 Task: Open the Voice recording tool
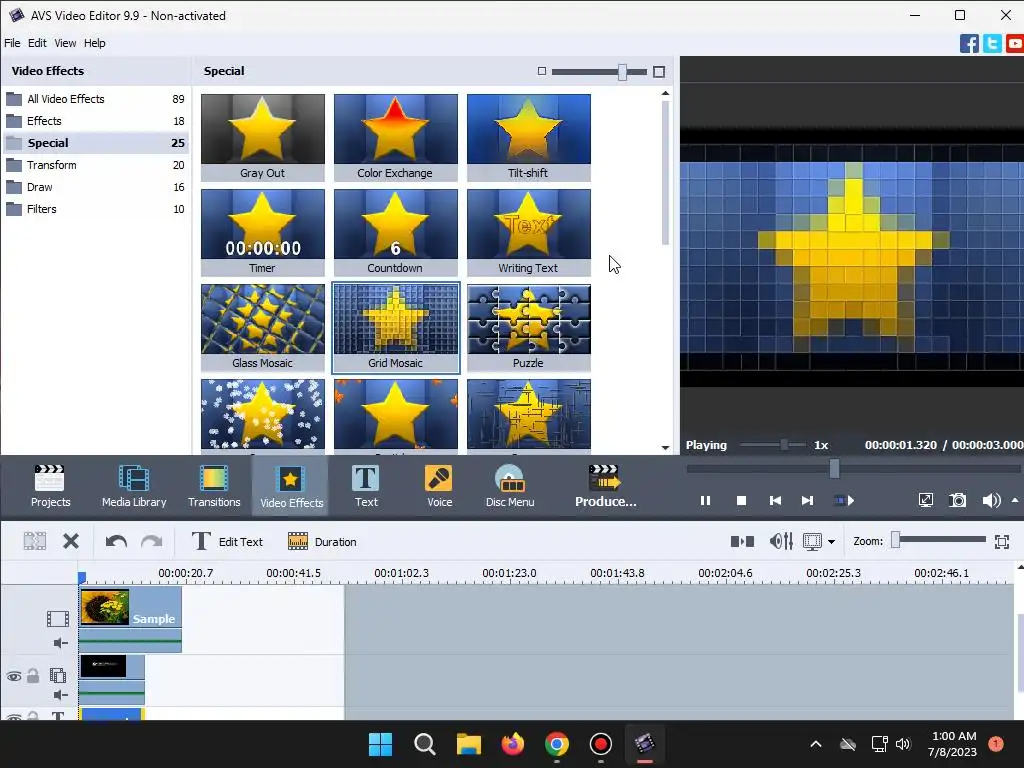(x=440, y=486)
